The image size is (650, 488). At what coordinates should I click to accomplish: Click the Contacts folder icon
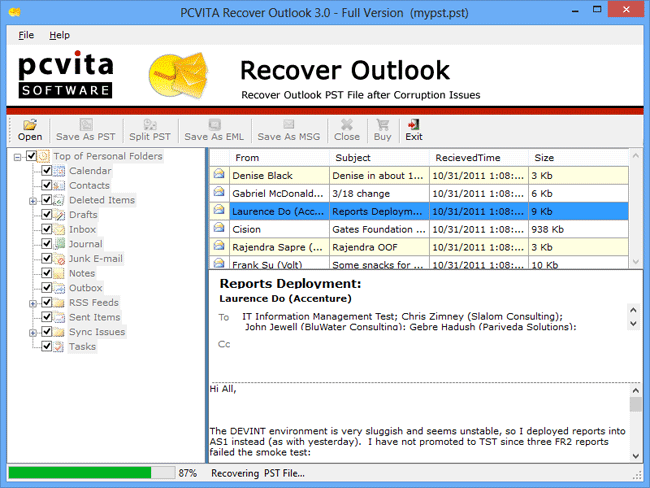point(59,185)
